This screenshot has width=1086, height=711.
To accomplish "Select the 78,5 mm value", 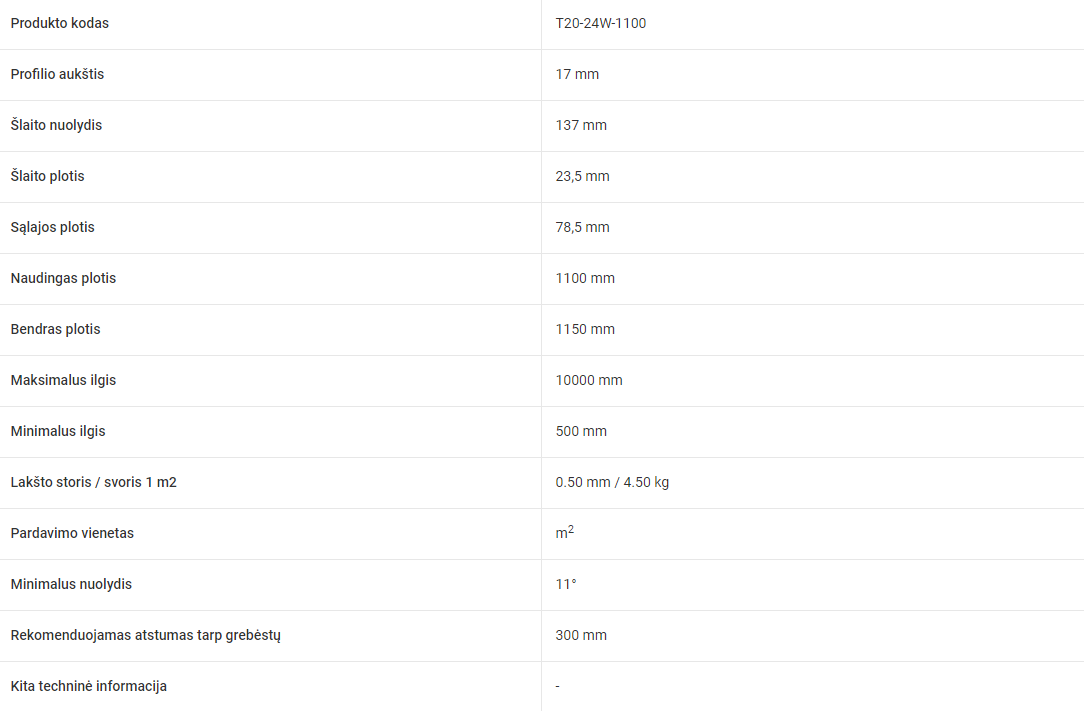I will coord(582,227).
